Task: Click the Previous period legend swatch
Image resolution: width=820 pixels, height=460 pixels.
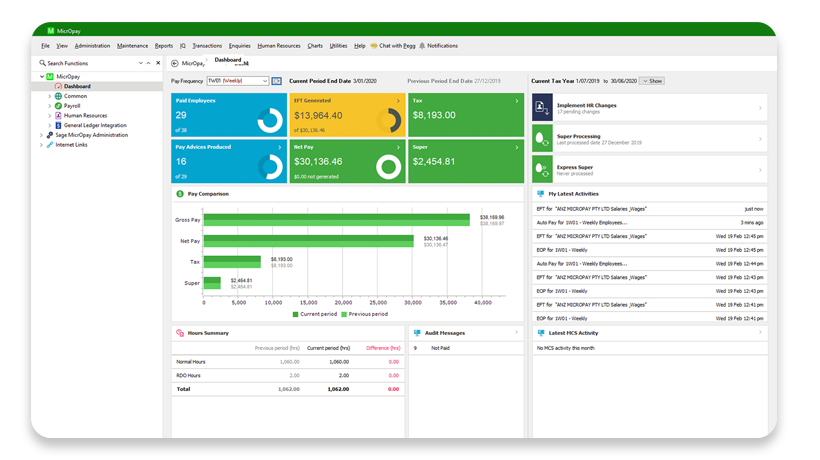Action: 344,315
